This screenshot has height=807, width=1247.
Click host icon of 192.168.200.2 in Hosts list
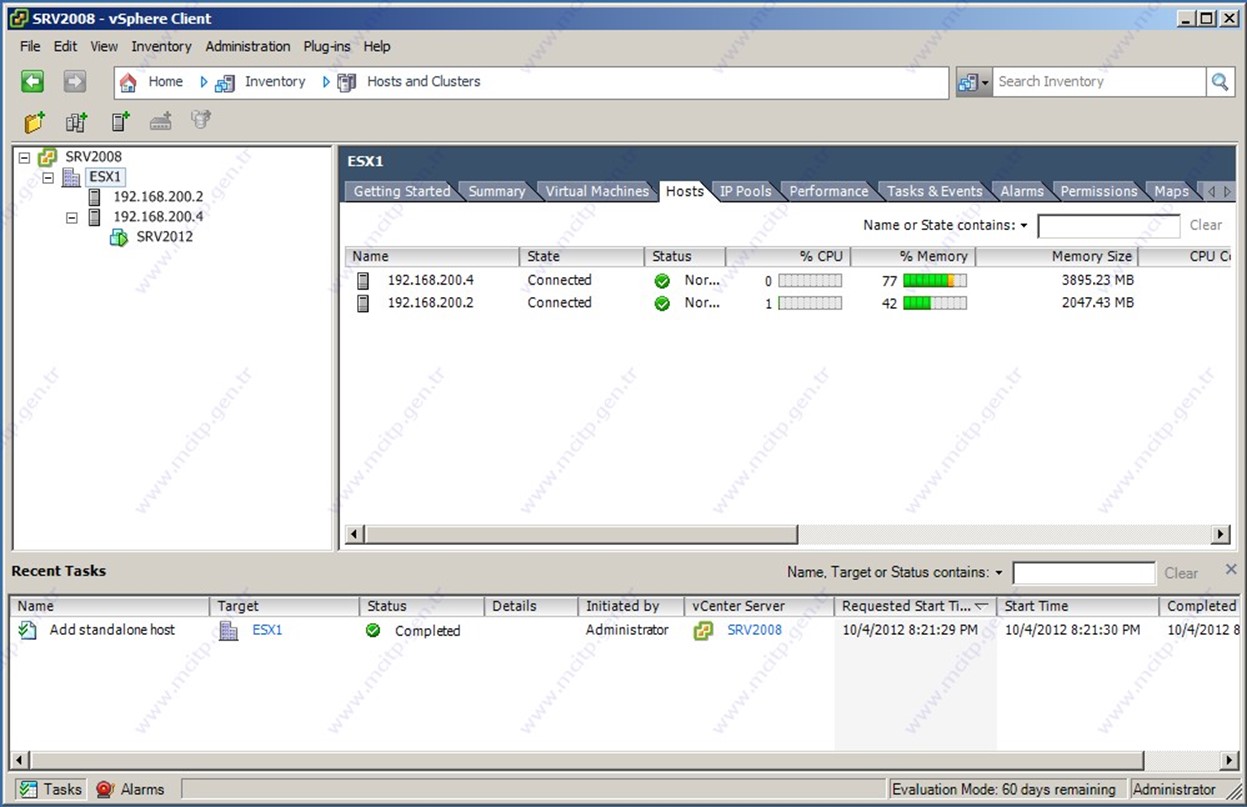(363, 303)
